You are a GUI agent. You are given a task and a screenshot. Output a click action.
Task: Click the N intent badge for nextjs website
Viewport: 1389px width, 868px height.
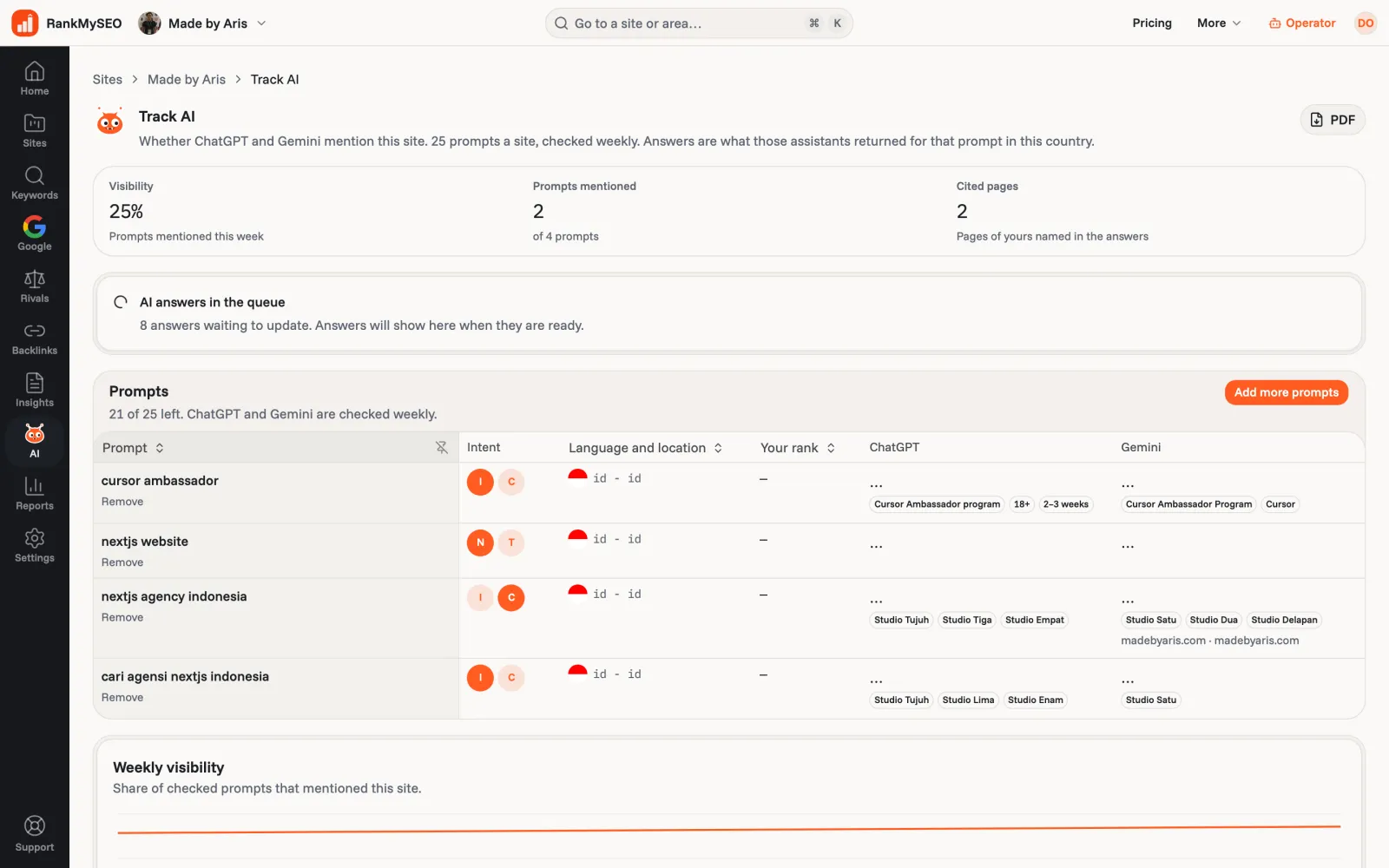point(480,542)
